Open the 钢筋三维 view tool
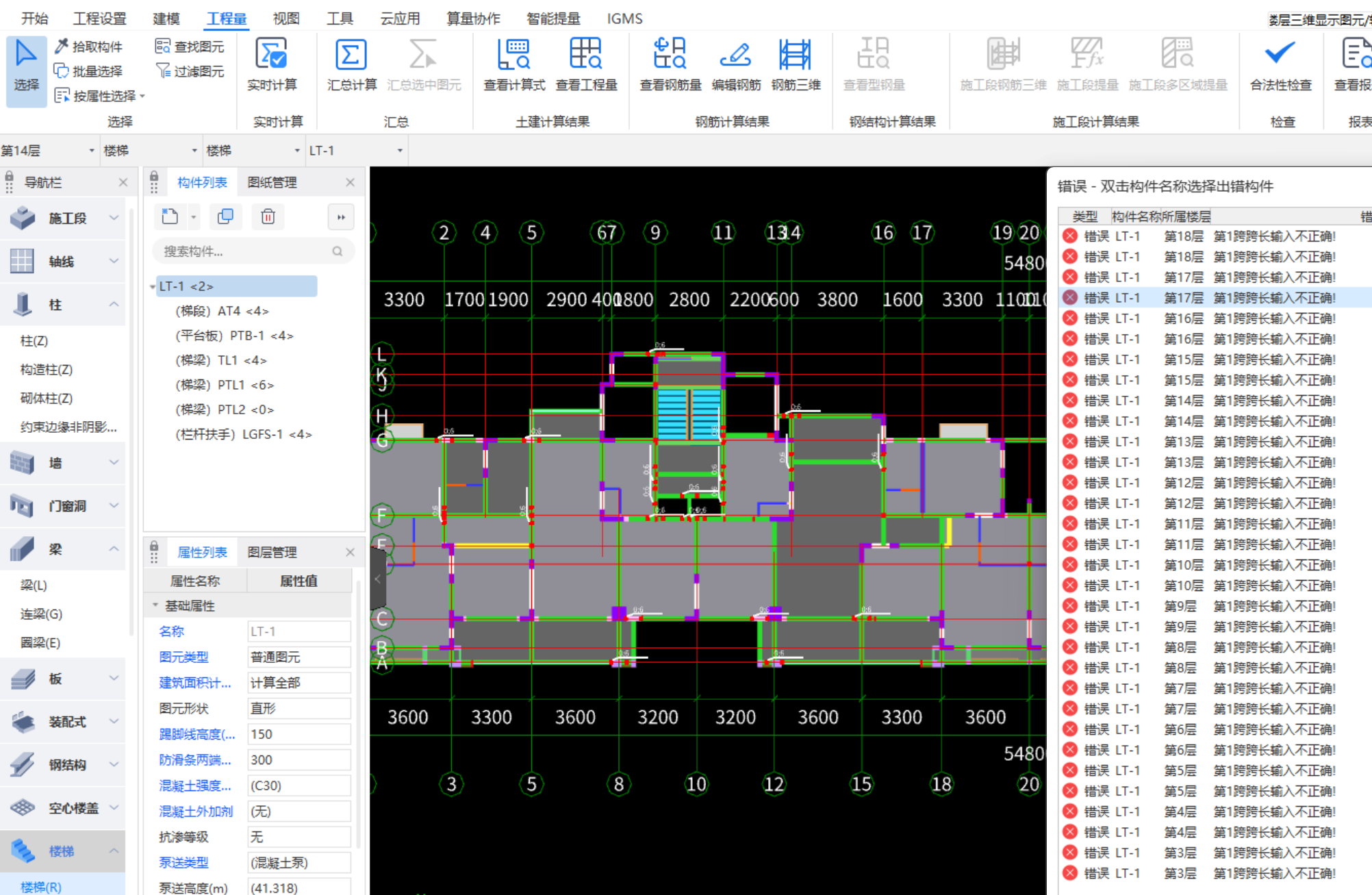 coord(795,55)
